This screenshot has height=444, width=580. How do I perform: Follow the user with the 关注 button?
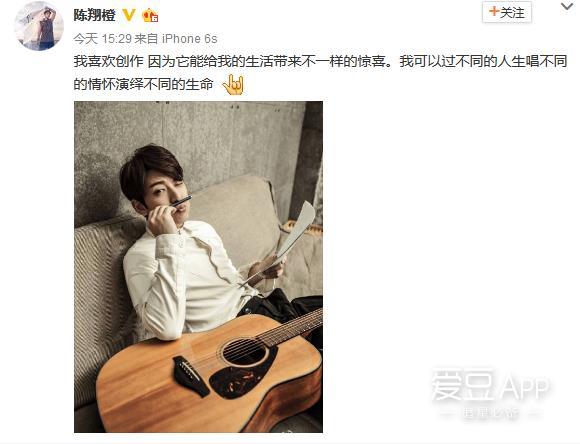(x=507, y=13)
